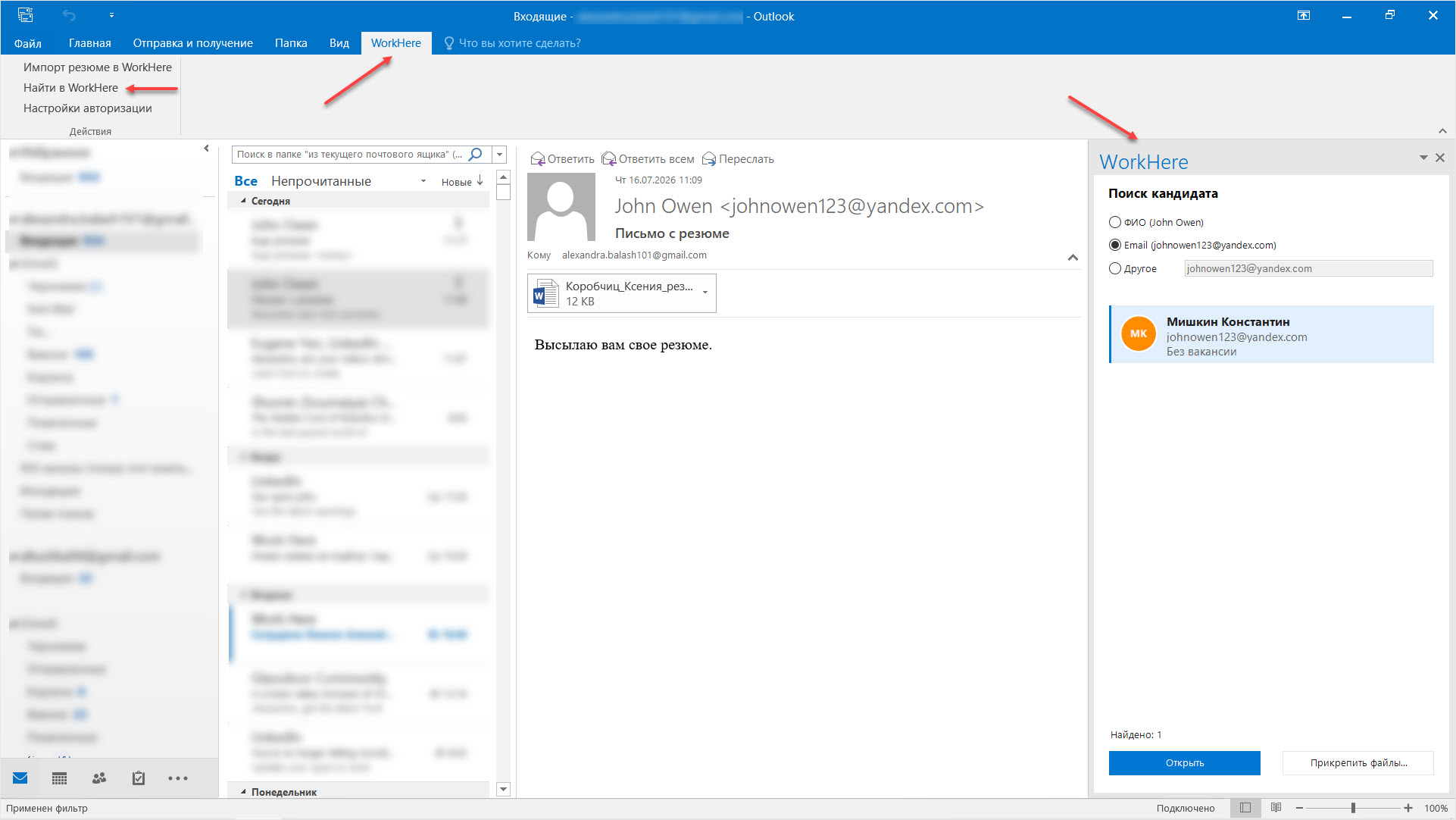
Task: Click Найти в WorkHere
Action: tap(70, 88)
